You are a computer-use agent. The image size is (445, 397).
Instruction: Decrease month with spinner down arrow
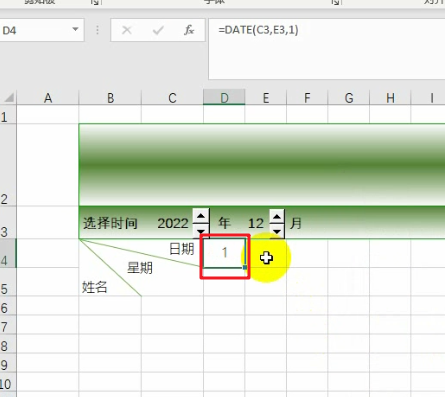(x=277, y=231)
